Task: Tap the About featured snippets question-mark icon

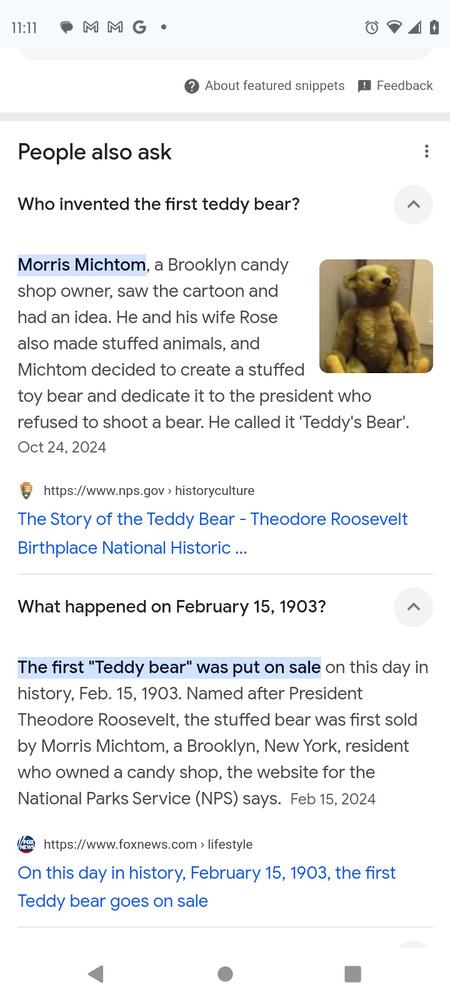Action: (x=191, y=86)
